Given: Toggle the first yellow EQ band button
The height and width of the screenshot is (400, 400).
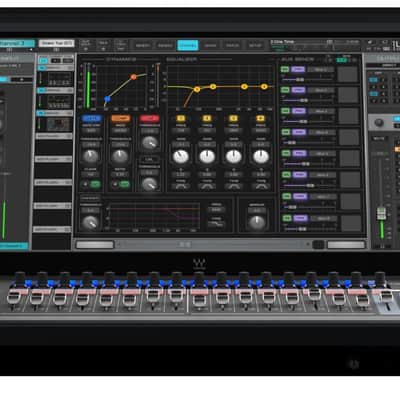Looking at the screenshot, I should click(181, 118).
